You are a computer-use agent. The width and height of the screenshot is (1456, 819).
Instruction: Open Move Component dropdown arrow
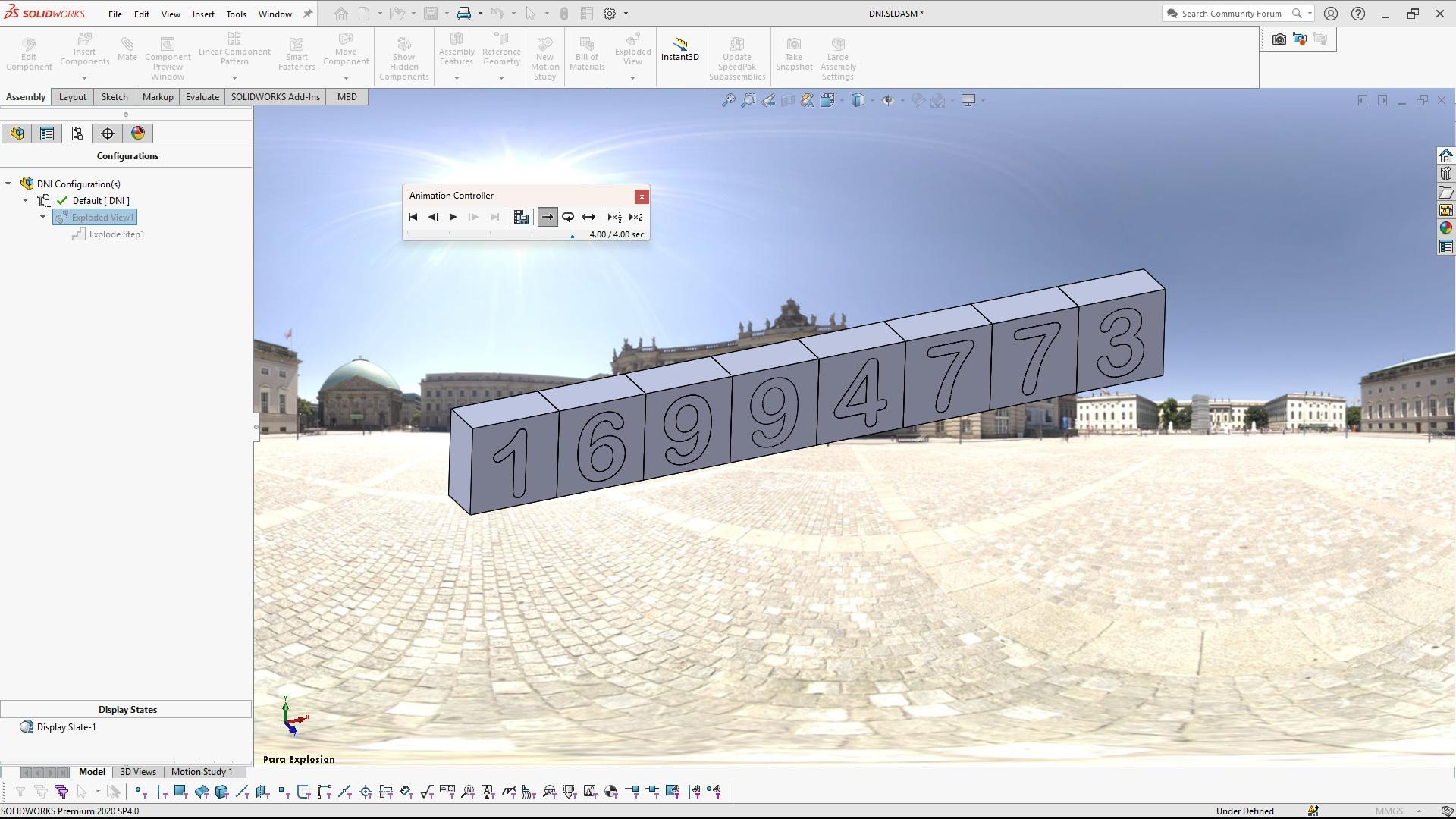[346, 78]
